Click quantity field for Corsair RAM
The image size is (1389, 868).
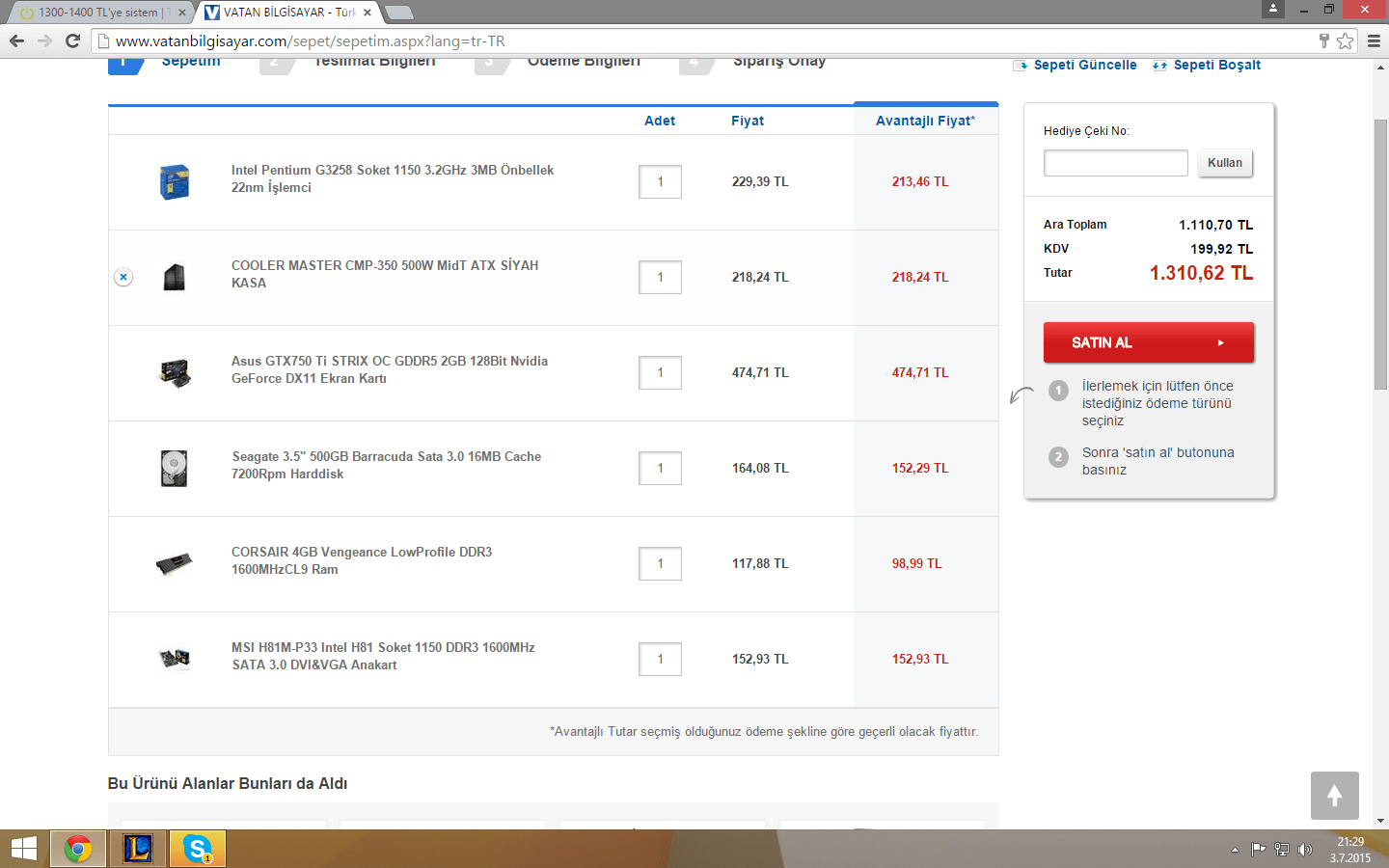pyautogui.click(x=660, y=563)
